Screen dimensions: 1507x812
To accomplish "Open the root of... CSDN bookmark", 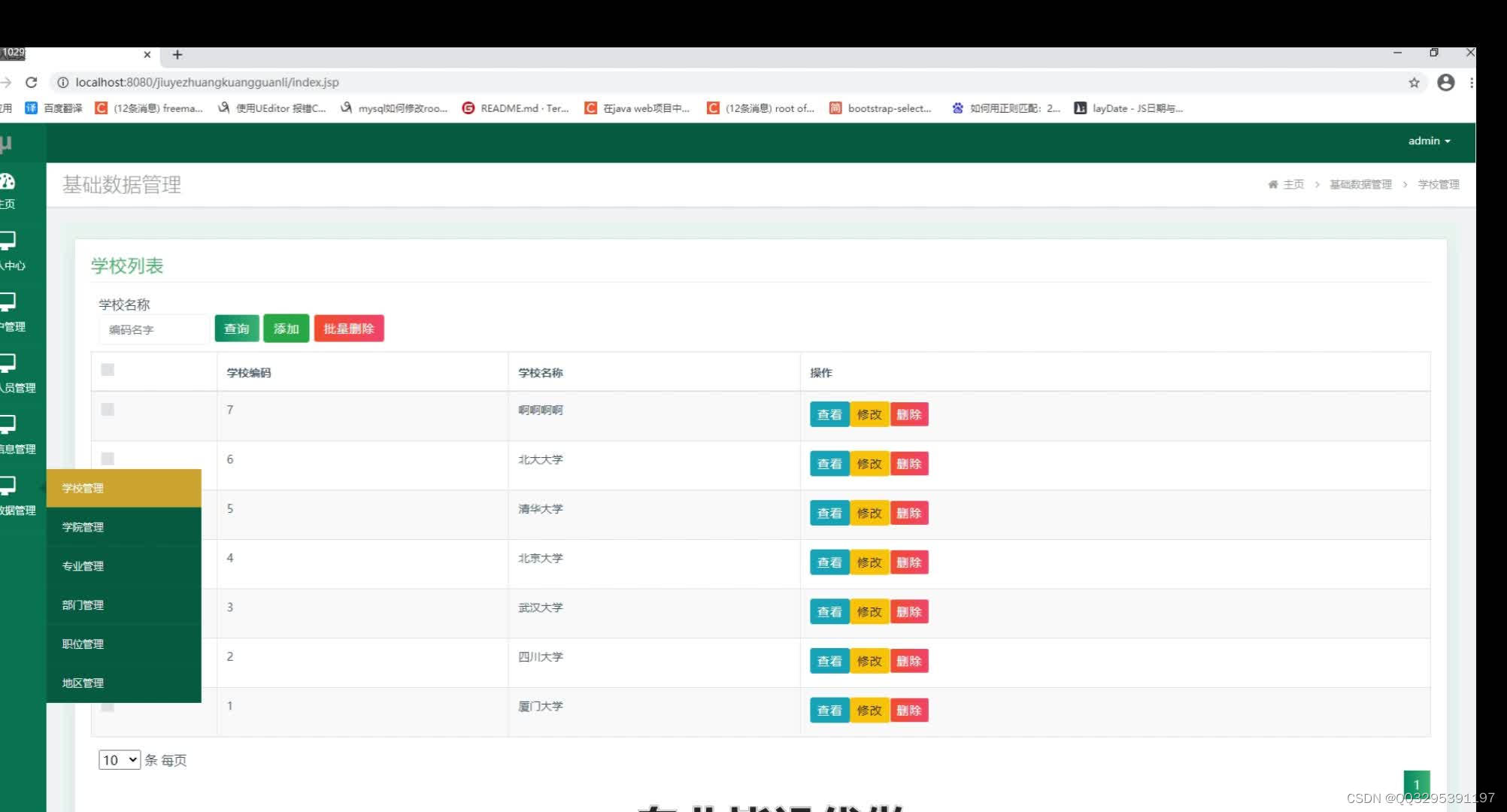I will tap(761, 108).
